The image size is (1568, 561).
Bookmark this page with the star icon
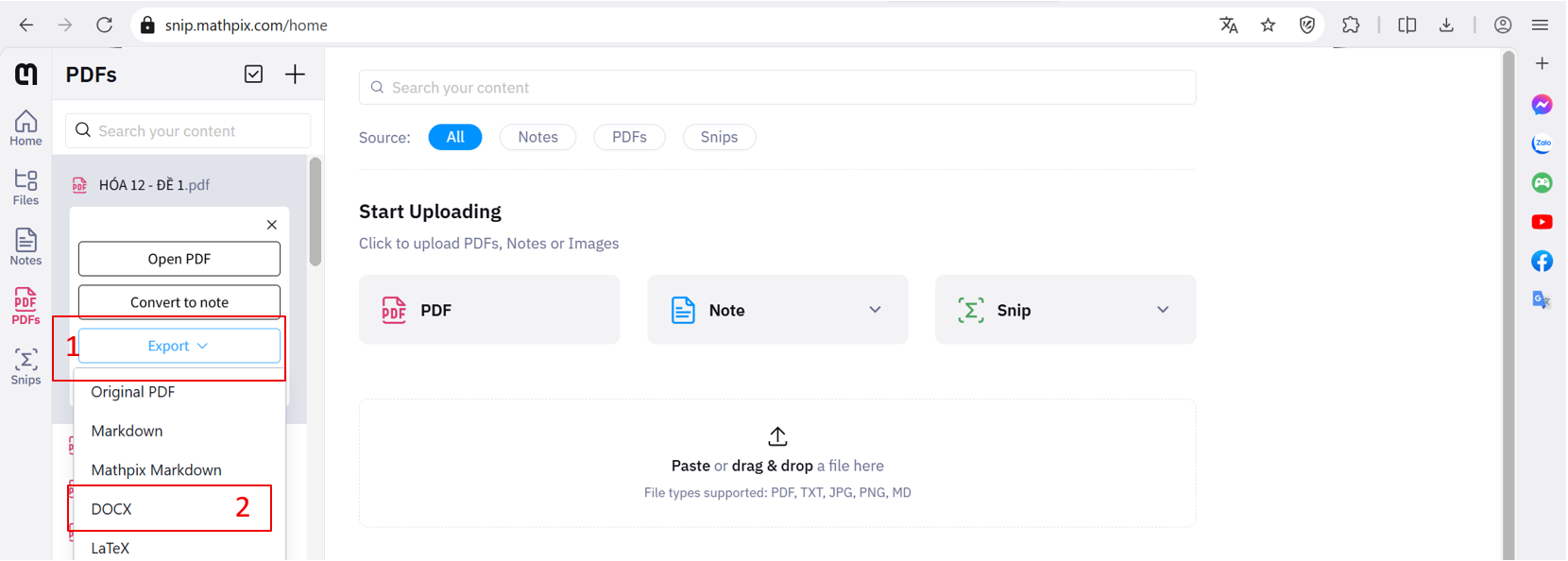(x=1268, y=25)
